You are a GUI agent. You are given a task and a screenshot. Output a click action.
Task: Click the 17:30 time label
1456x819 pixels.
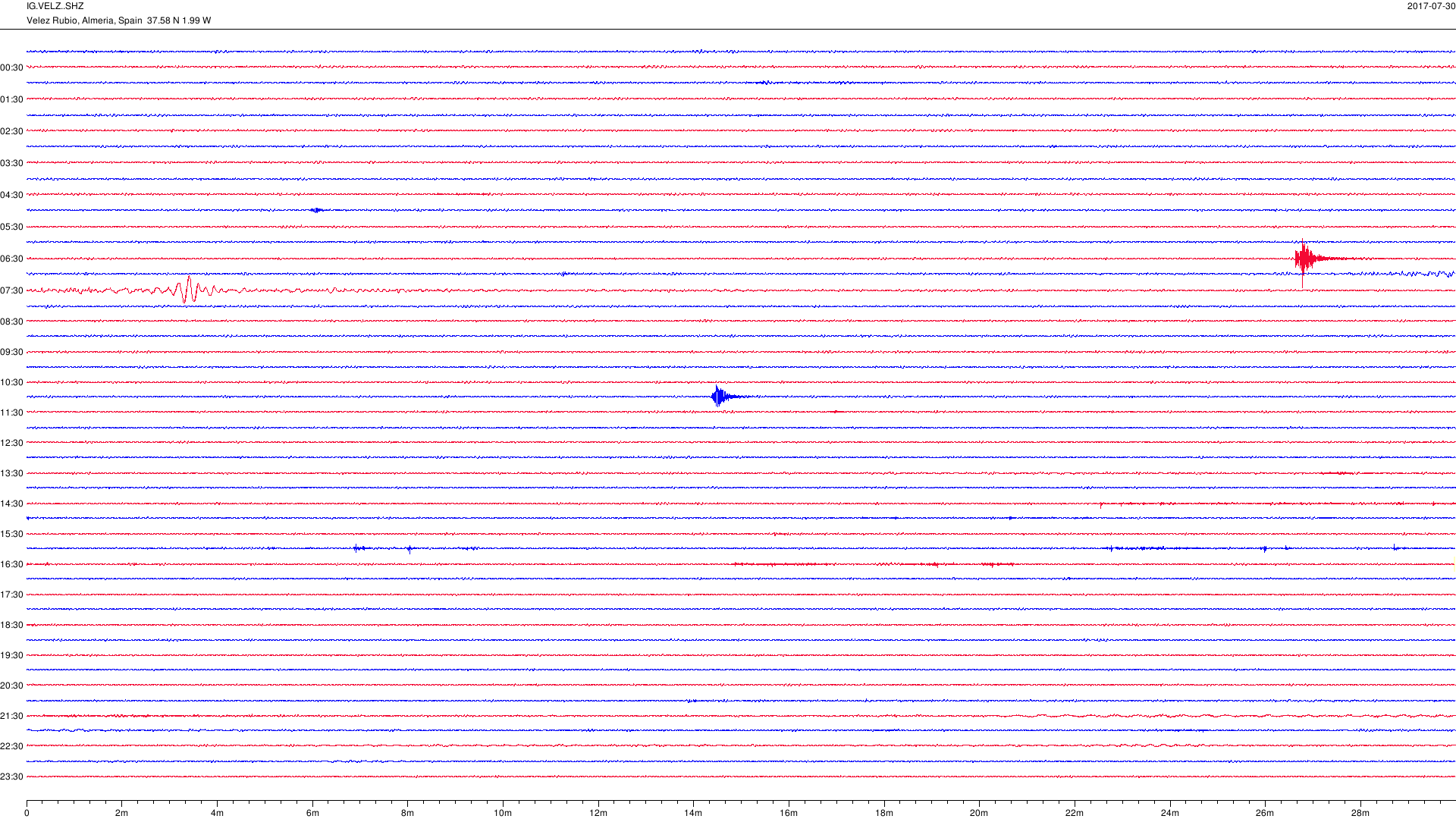click(11, 595)
